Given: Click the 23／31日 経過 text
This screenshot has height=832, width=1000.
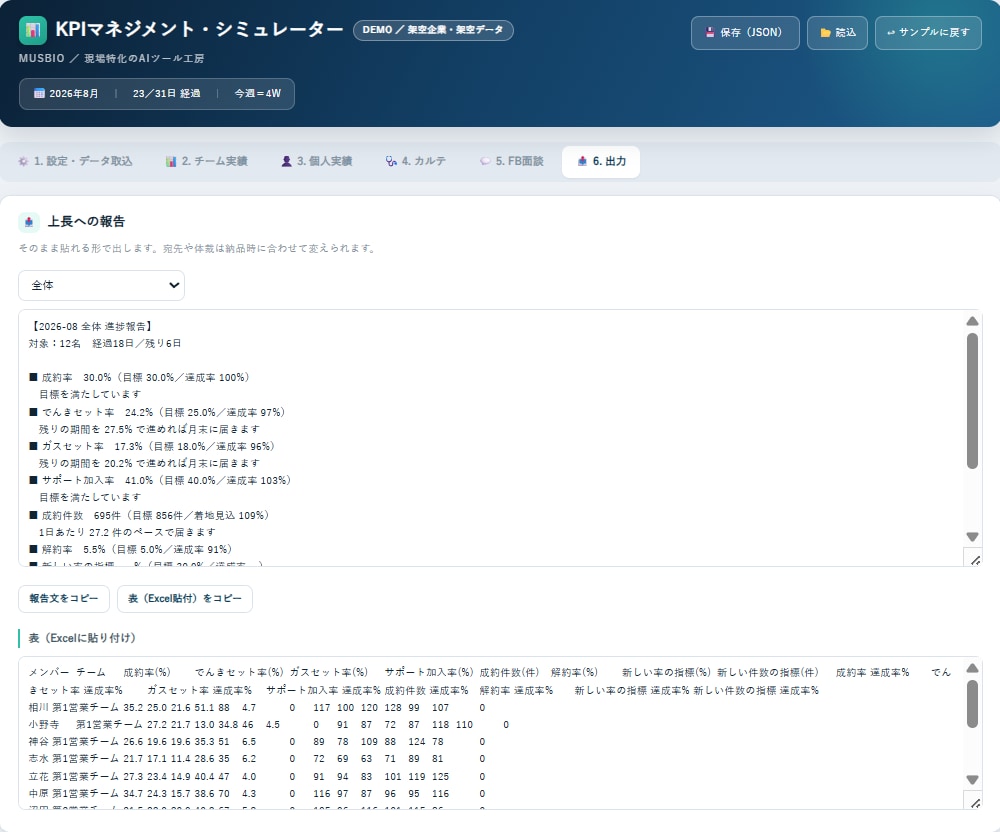Looking at the screenshot, I should tap(166, 94).
